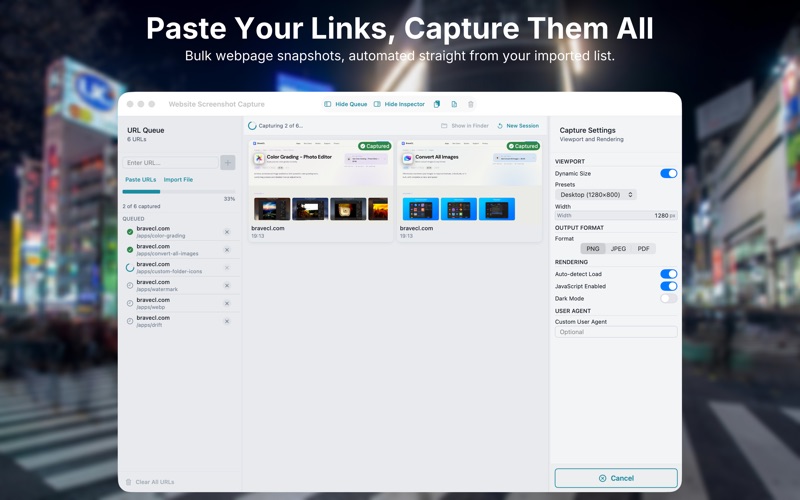Click the Custom User Agent field
800x500 pixels.
[x=616, y=332]
